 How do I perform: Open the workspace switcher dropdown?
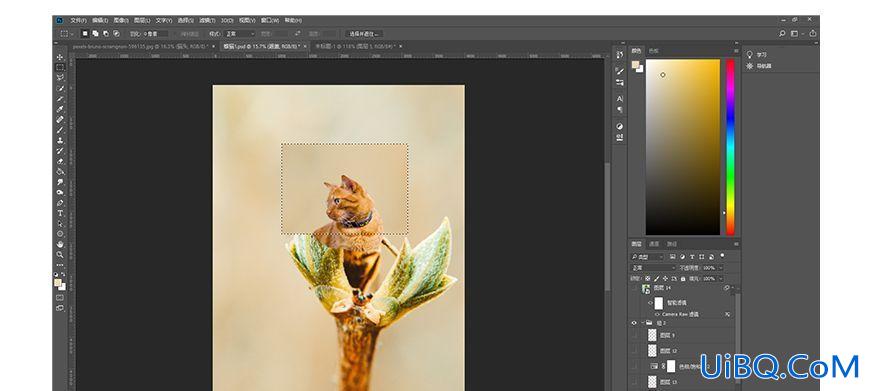click(x=797, y=34)
